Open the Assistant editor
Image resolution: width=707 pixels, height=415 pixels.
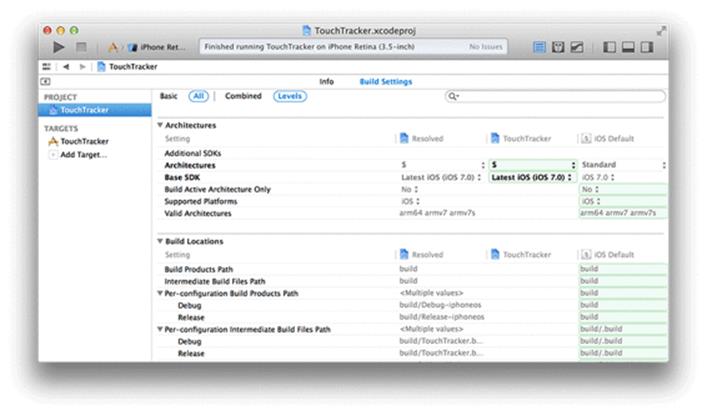pos(558,47)
